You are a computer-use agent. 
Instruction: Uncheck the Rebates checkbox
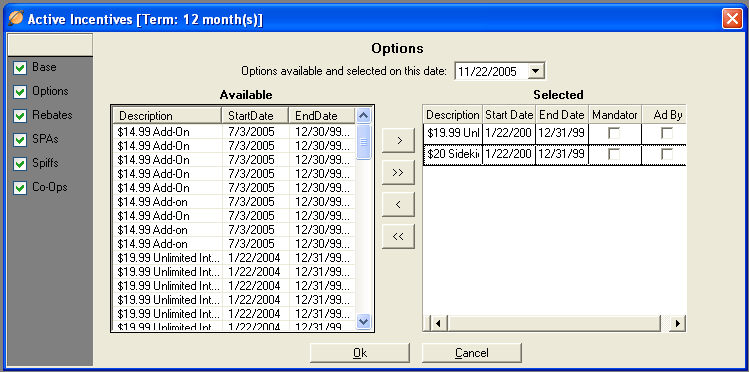tap(20, 116)
